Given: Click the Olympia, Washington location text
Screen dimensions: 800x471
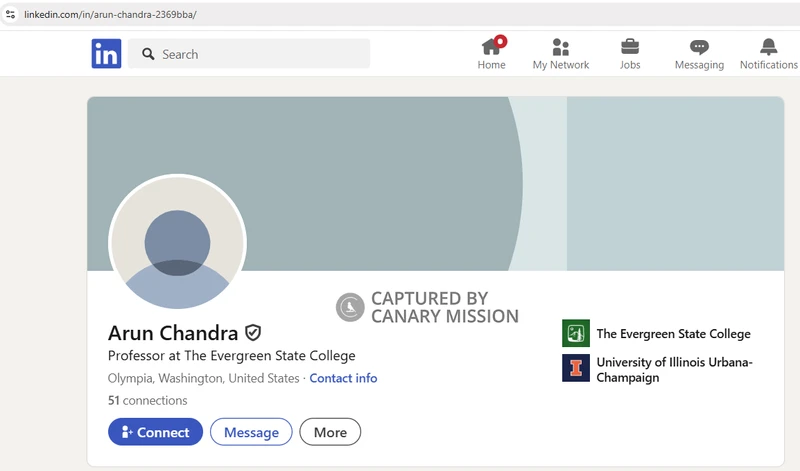Looking at the screenshot, I should (204, 378).
